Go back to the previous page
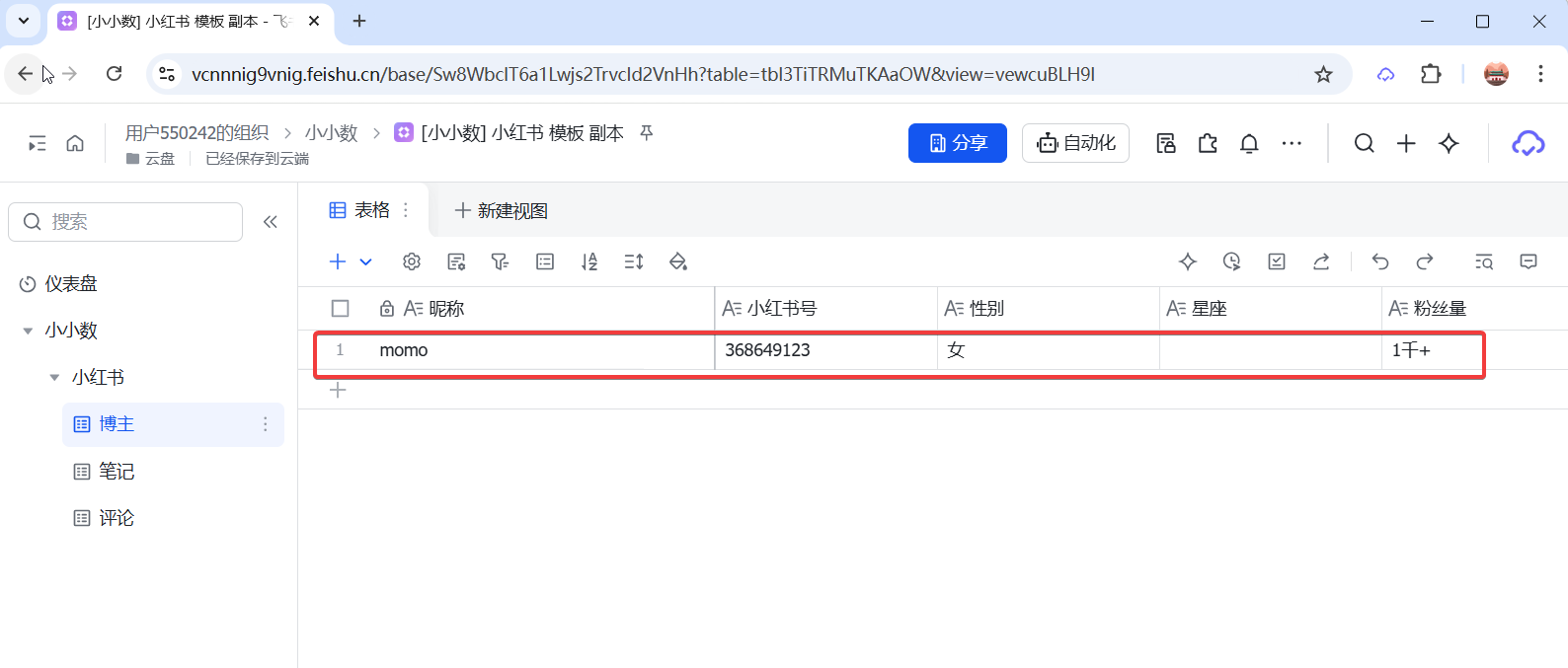Image resolution: width=1568 pixels, height=668 pixels. [25, 74]
